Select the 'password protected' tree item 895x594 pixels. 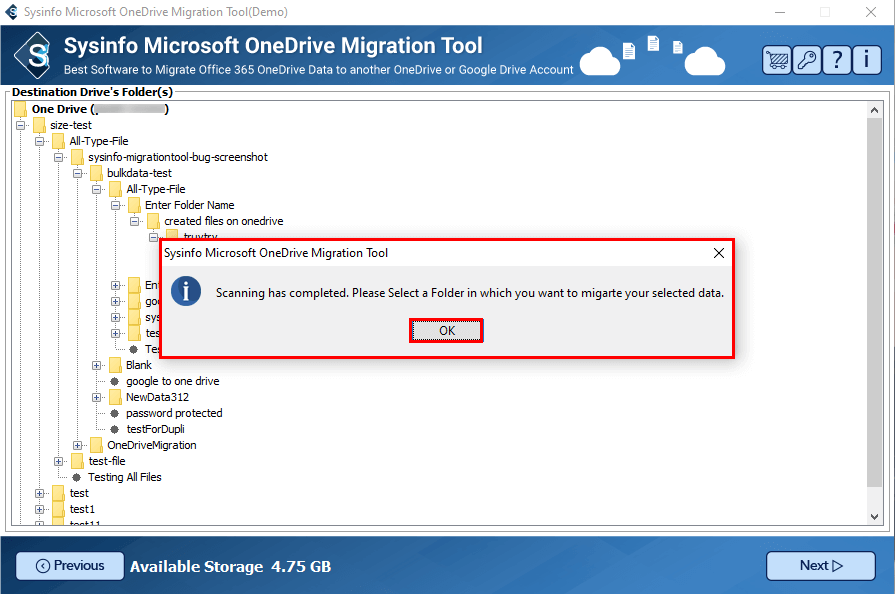[174, 413]
